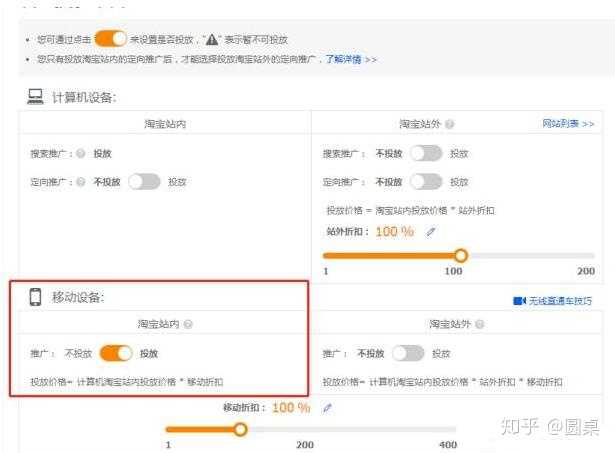615x453 pixels.
Task: Click the video camera icon by 无线直通车技巧
Action: [x=519, y=301]
